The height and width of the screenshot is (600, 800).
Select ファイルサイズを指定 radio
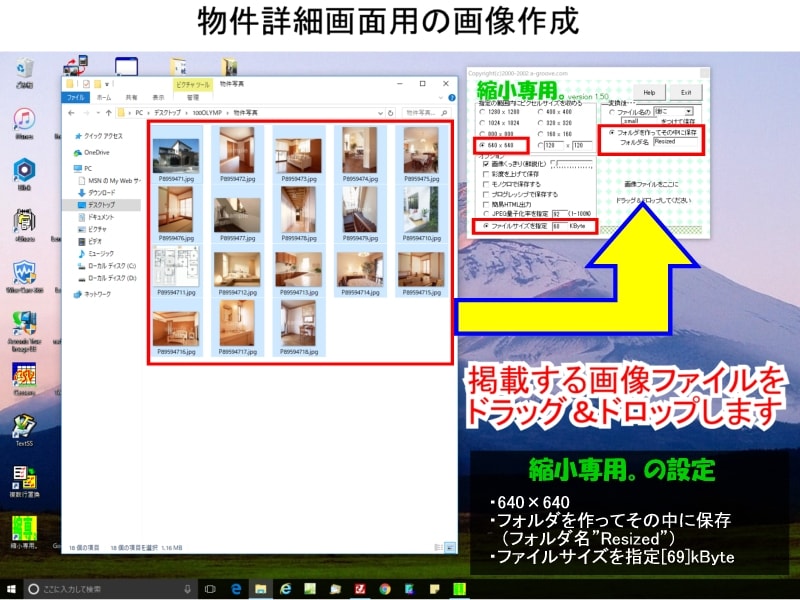point(486,226)
